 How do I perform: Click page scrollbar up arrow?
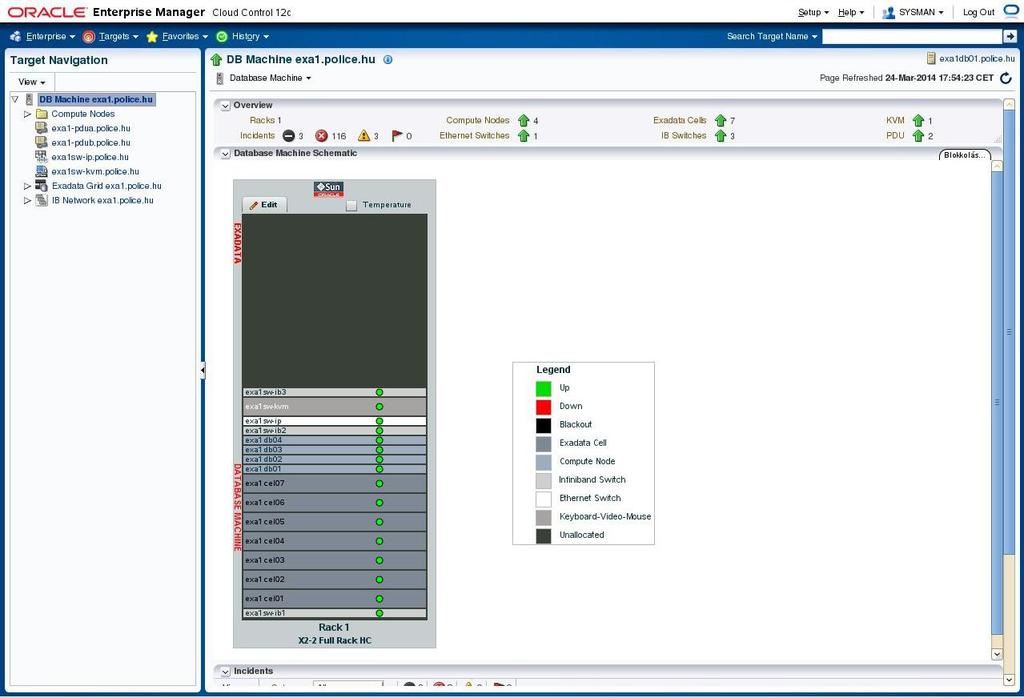[x=1009, y=104]
